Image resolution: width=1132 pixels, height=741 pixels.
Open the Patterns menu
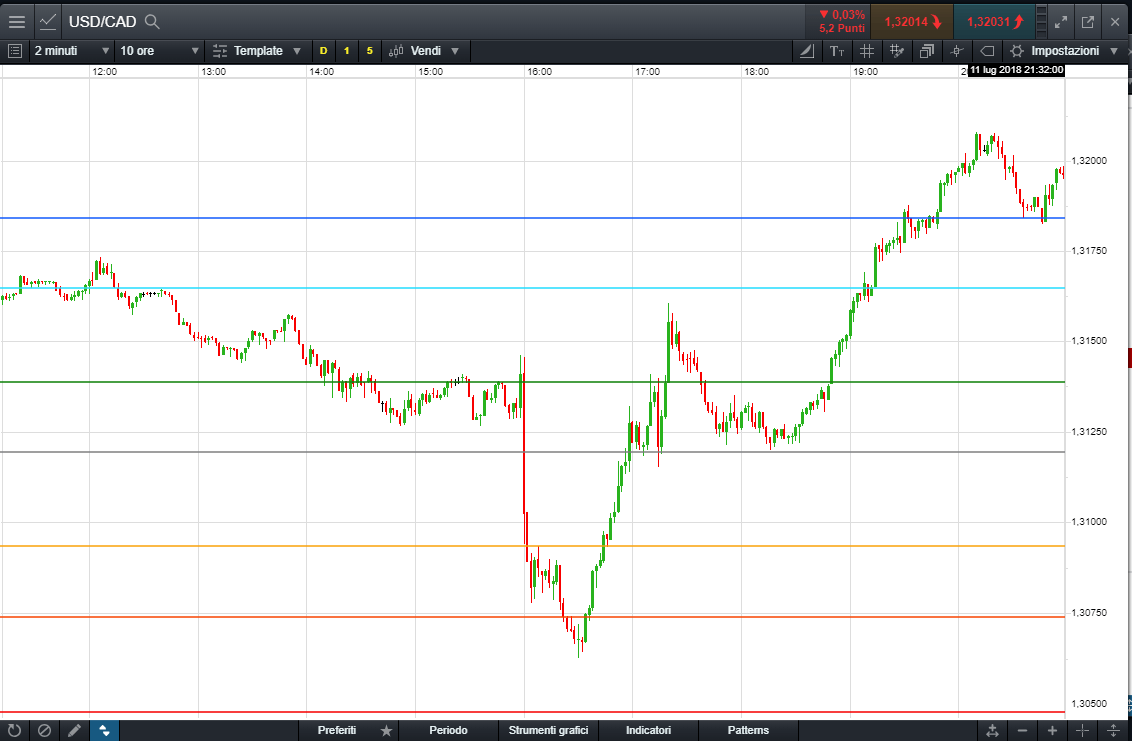click(x=748, y=730)
